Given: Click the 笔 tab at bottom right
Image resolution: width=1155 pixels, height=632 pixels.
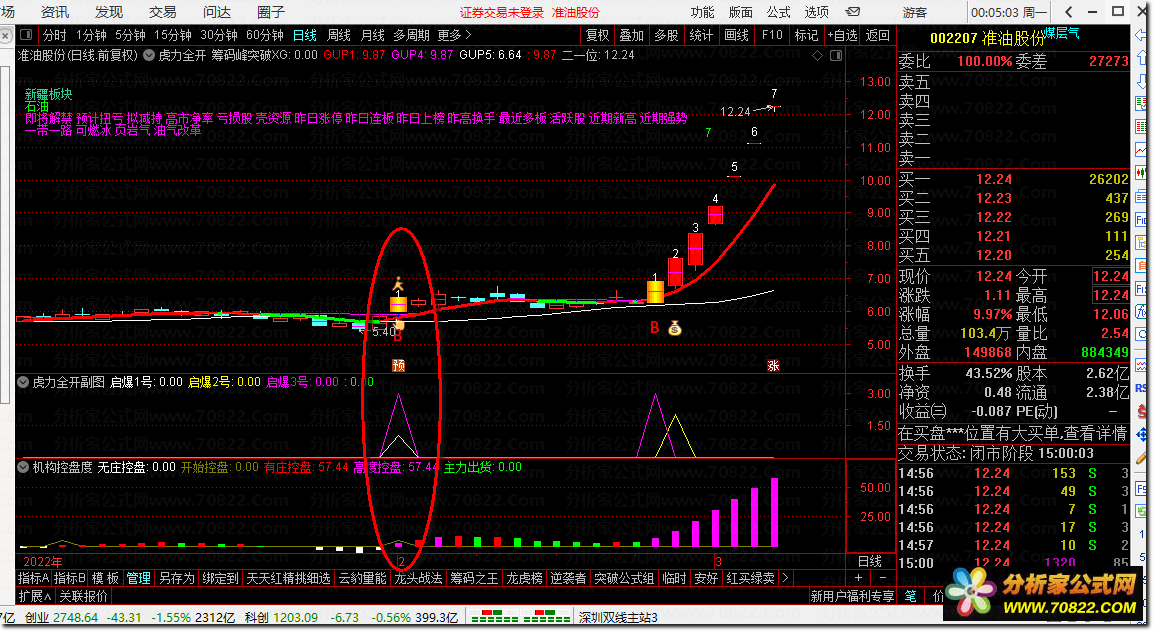Looking at the screenshot, I should pos(910,596).
